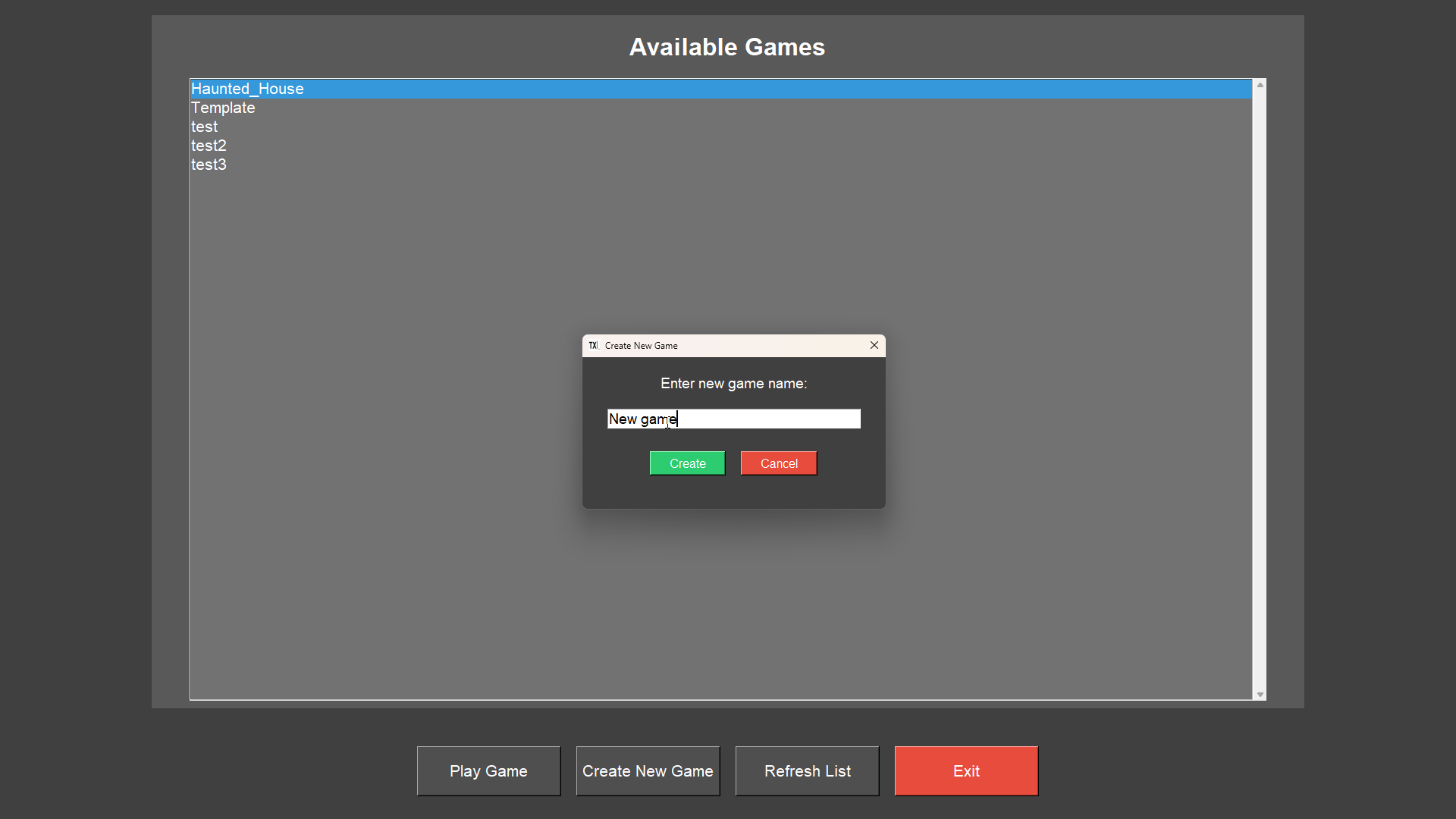Image resolution: width=1456 pixels, height=819 pixels.
Task: Select Haunted_House in the games list
Action: tap(247, 89)
